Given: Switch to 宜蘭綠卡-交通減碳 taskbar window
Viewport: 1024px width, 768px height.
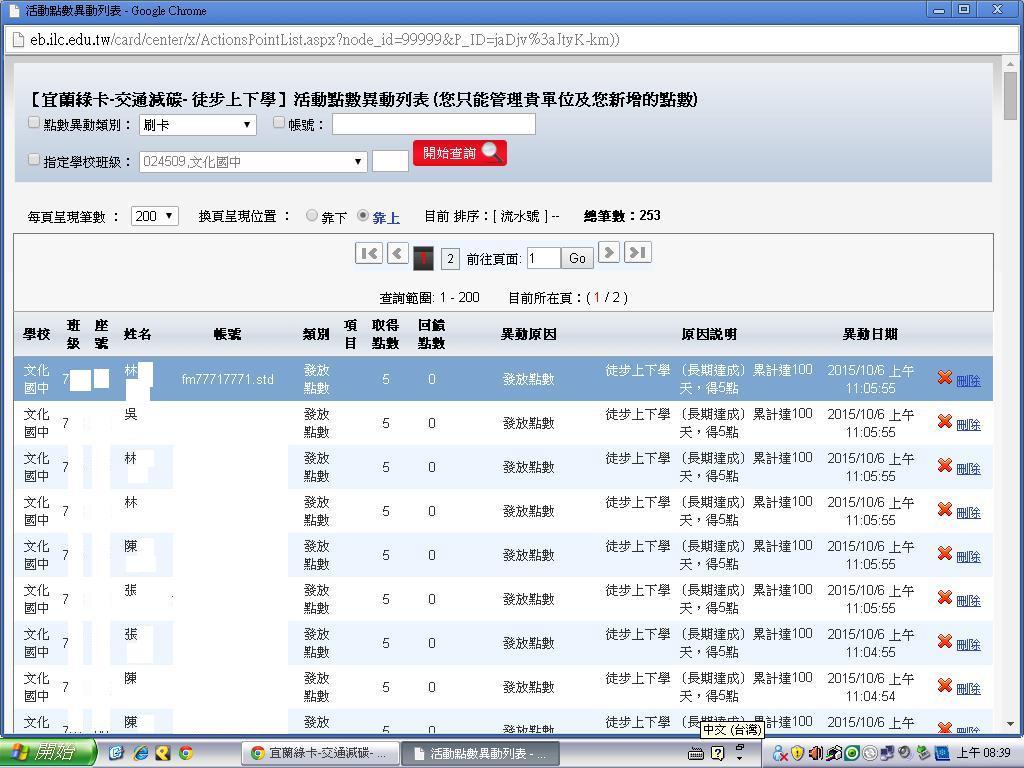Looking at the screenshot, I should pos(320,753).
